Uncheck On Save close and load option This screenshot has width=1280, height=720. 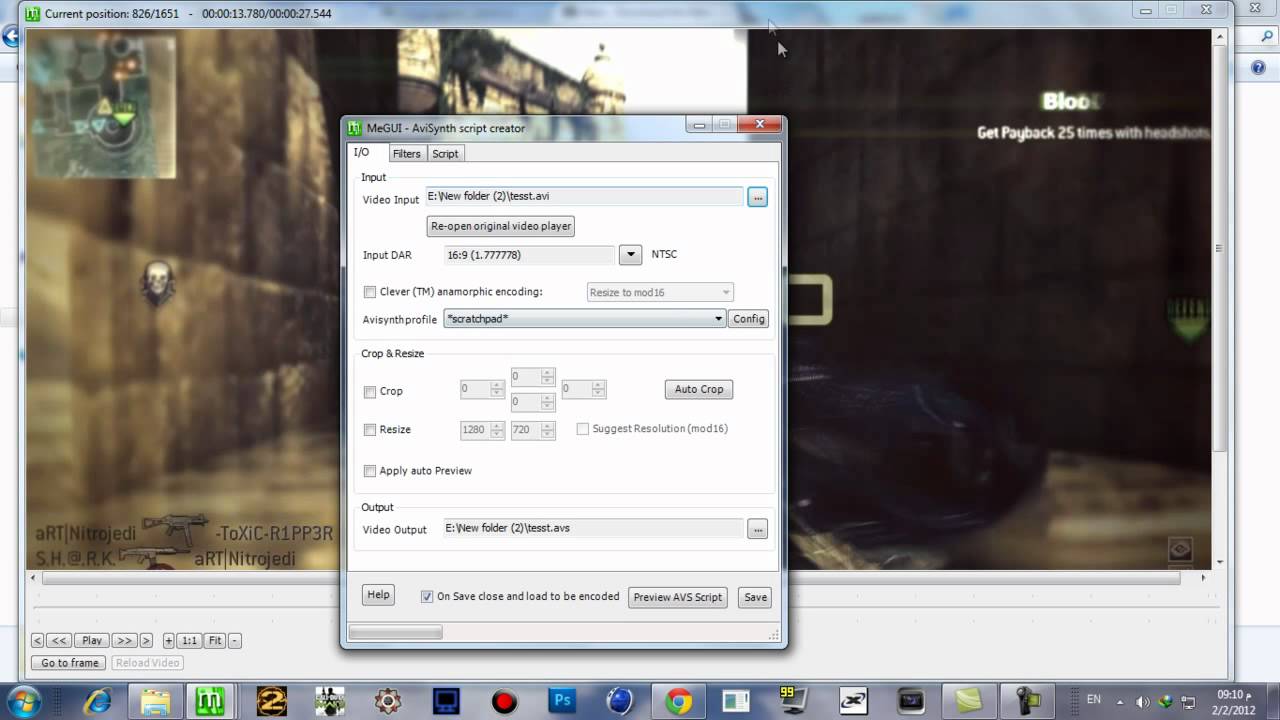coord(427,596)
